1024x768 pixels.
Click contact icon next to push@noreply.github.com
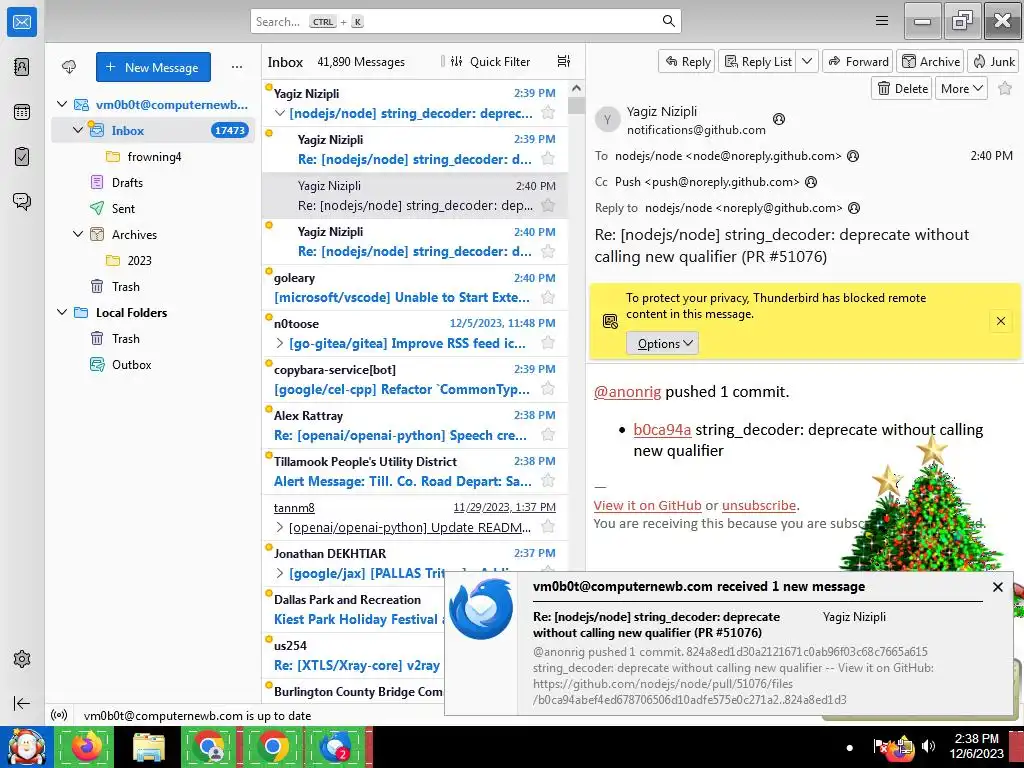(x=810, y=182)
